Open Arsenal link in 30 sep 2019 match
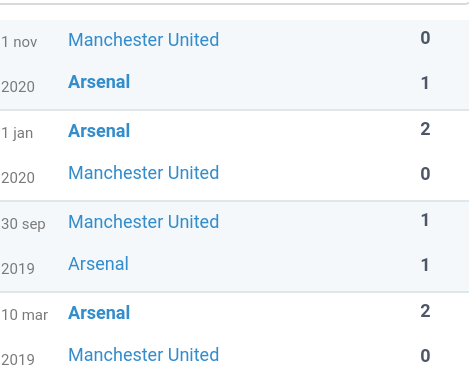The image size is (469, 379). pos(98,264)
